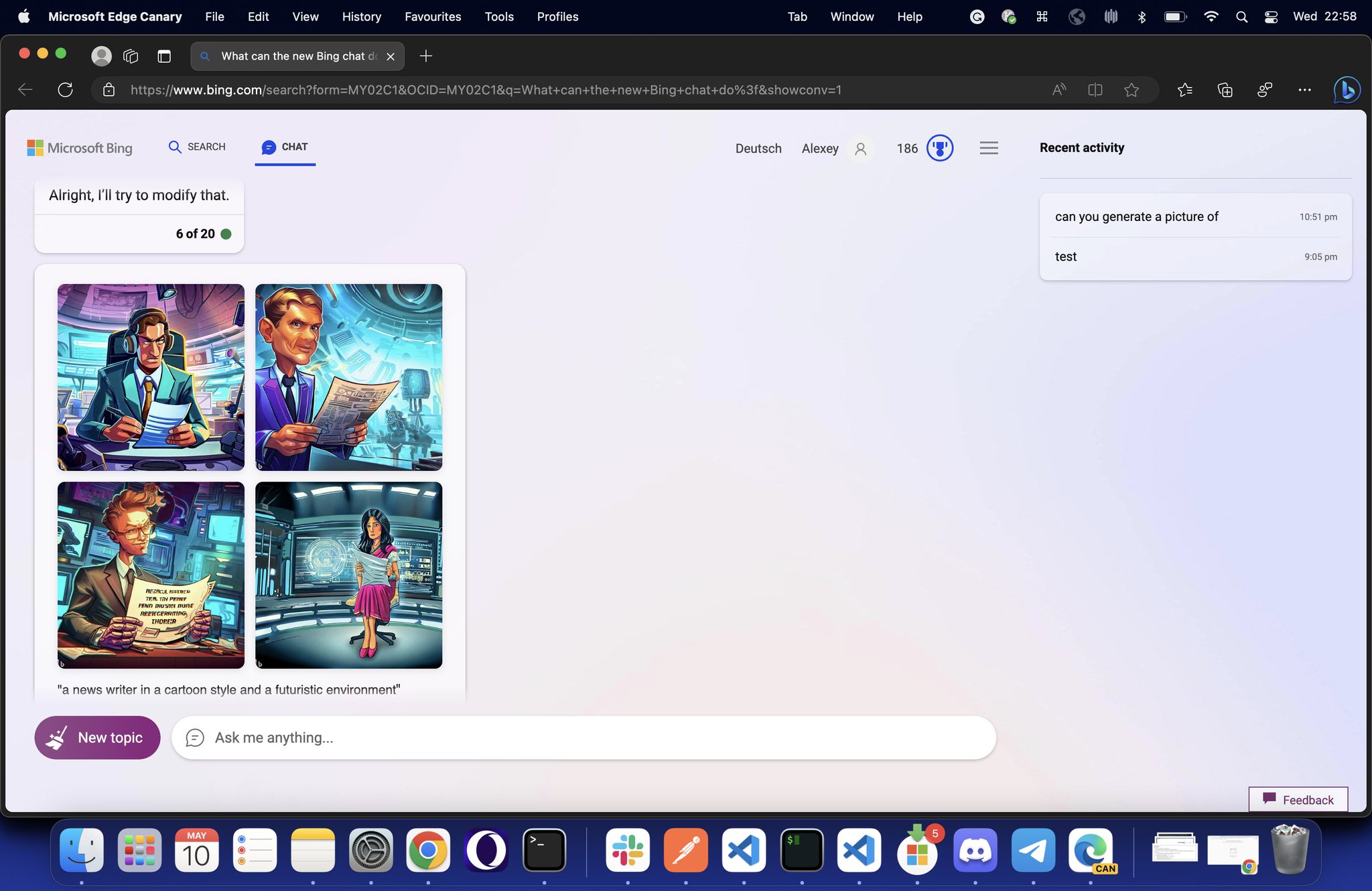Close the Bing chat tab
This screenshot has height=891, width=1372.
point(391,56)
